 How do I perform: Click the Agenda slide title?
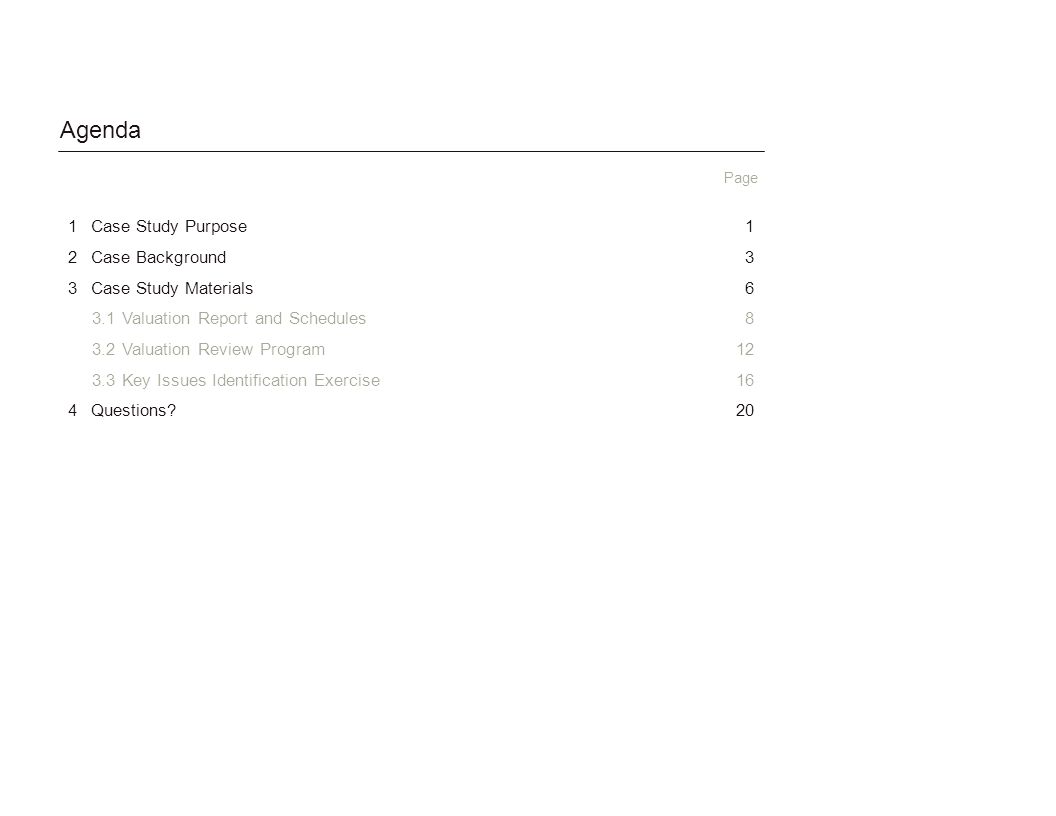click(100, 130)
